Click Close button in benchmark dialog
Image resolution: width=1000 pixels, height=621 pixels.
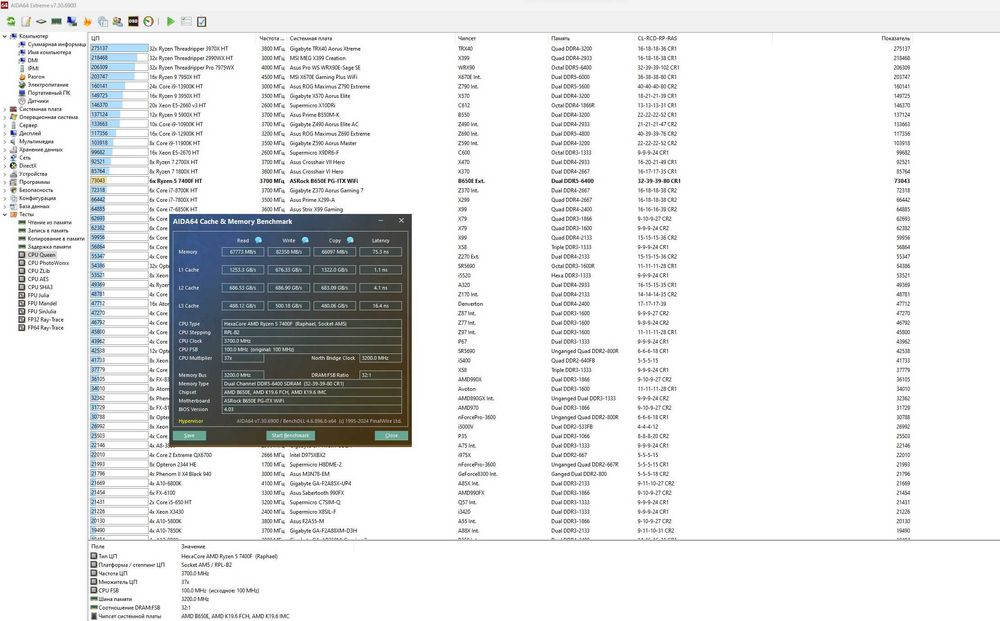pos(391,435)
